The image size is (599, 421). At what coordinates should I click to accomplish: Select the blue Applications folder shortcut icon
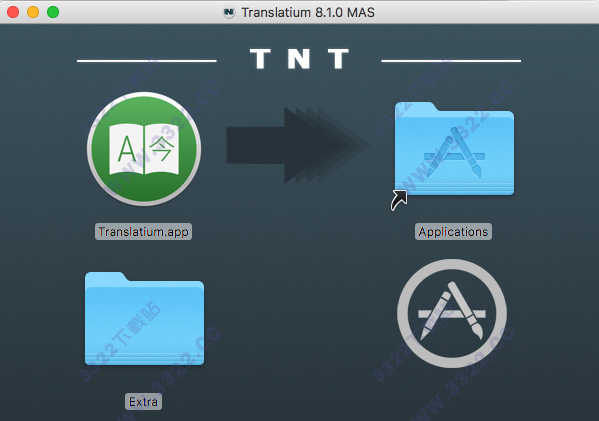[x=454, y=149]
